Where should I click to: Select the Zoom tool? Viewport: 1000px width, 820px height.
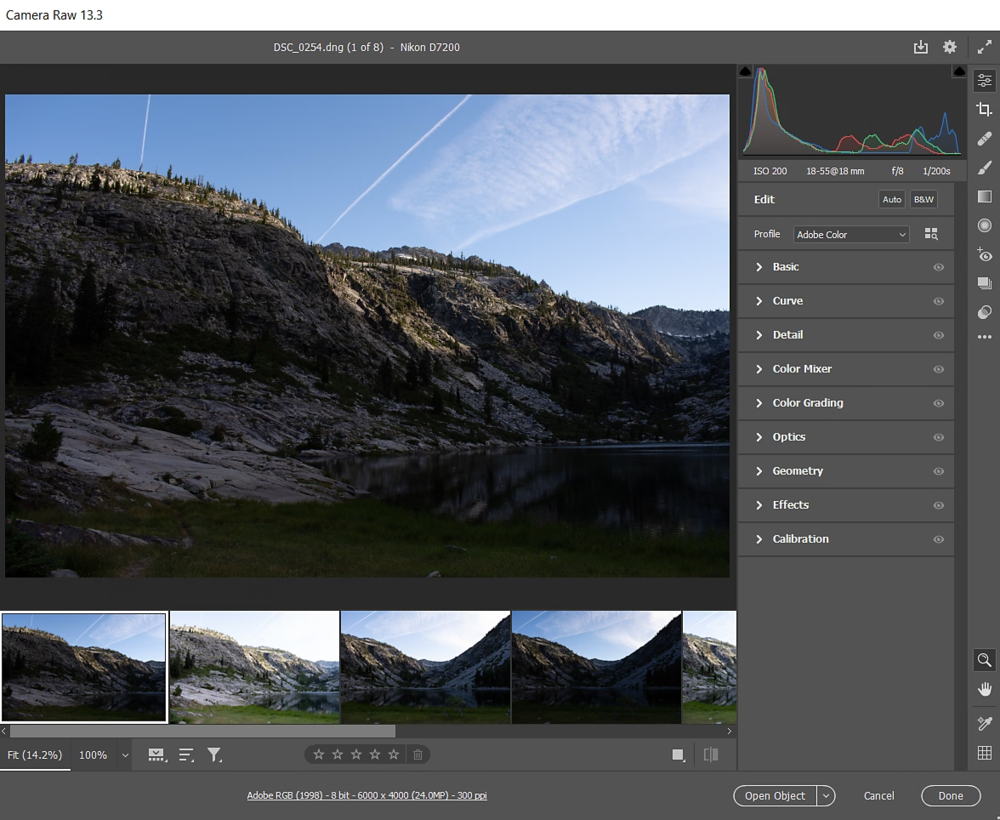[x=984, y=660]
